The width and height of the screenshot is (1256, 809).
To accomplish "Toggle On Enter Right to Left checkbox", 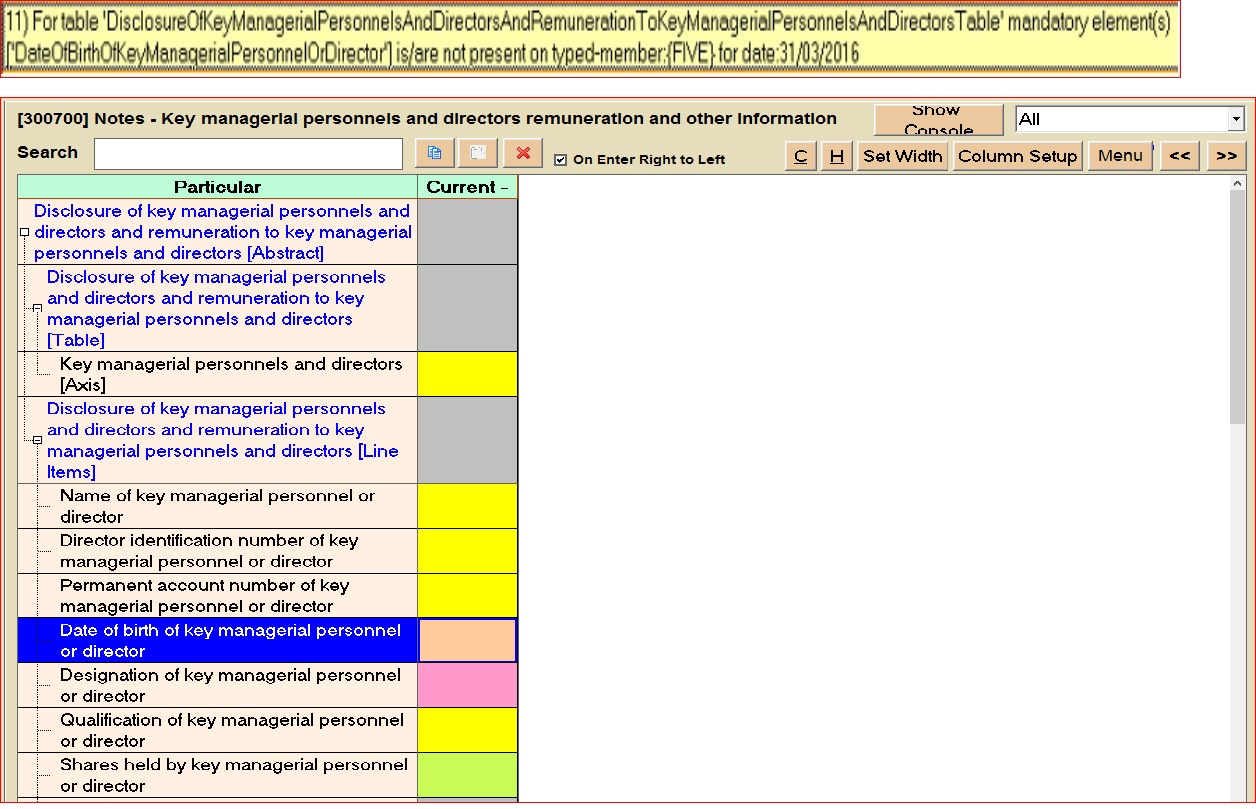I will pyautogui.click(x=560, y=160).
